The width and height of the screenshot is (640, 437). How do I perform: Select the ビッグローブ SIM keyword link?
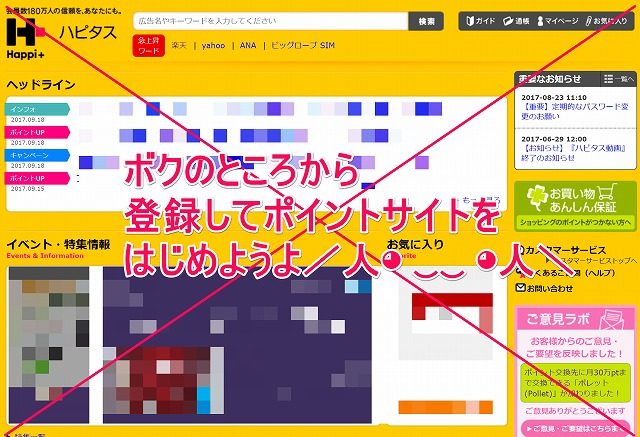pyautogui.click(x=302, y=45)
